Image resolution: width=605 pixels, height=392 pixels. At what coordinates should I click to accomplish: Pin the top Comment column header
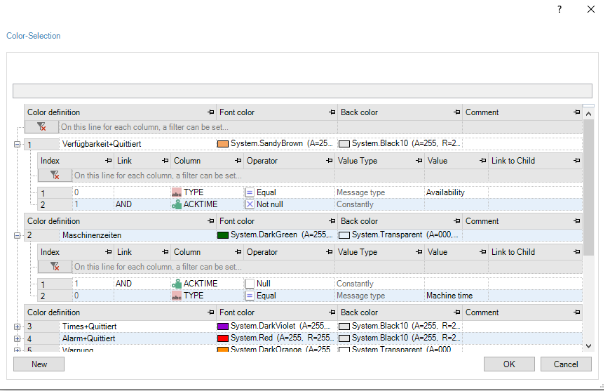[577, 112]
